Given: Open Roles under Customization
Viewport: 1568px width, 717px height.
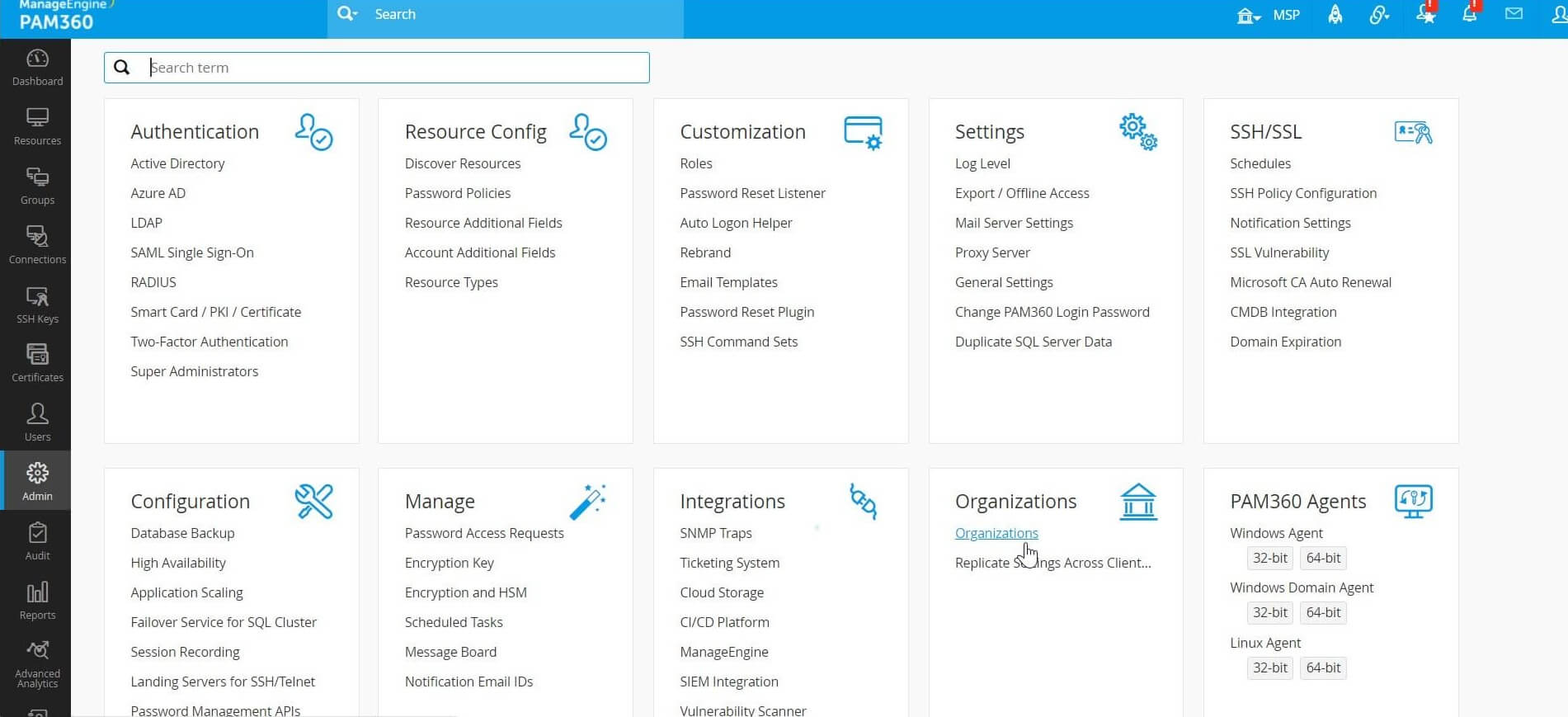Looking at the screenshot, I should (696, 163).
